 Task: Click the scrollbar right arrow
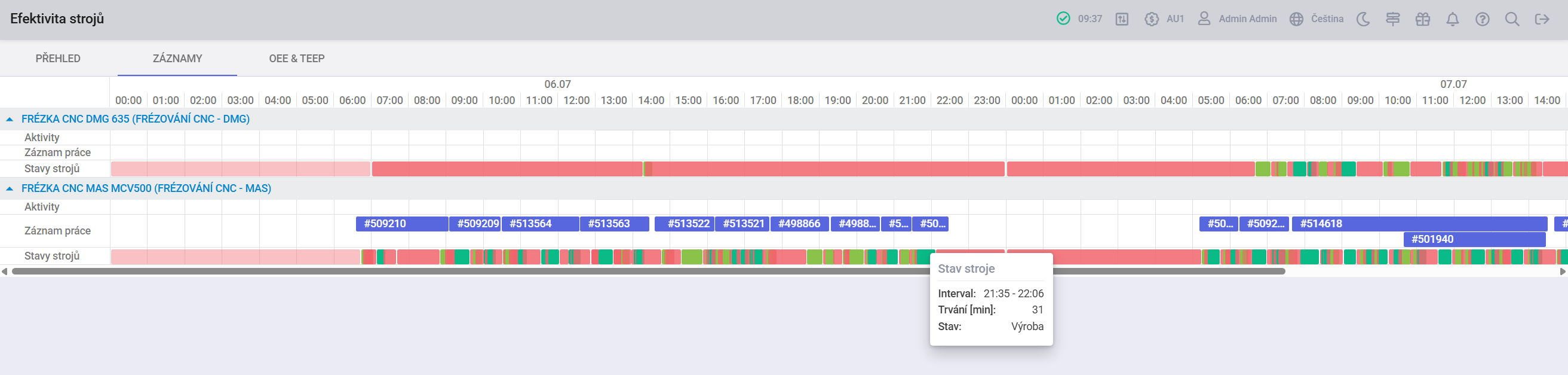point(1563,272)
